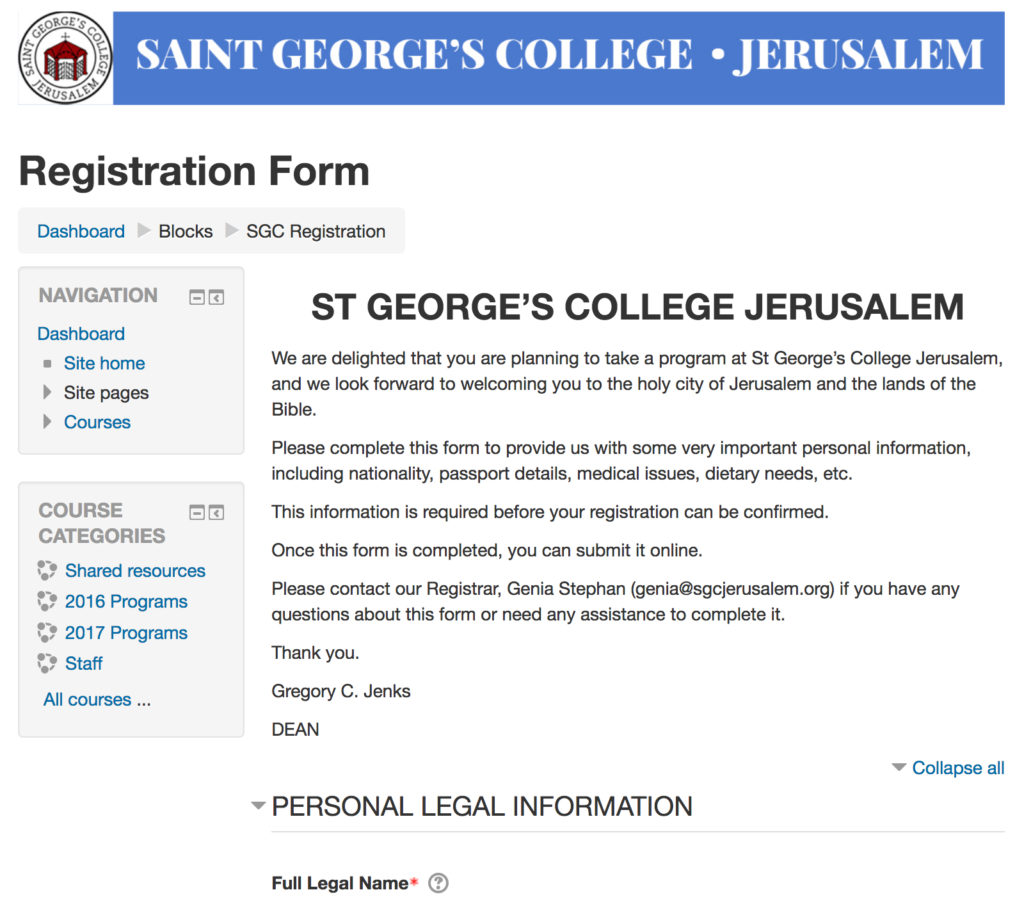1024x899 pixels.
Task: Expand the Courses tree arrow
Action: [x=47, y=421]
